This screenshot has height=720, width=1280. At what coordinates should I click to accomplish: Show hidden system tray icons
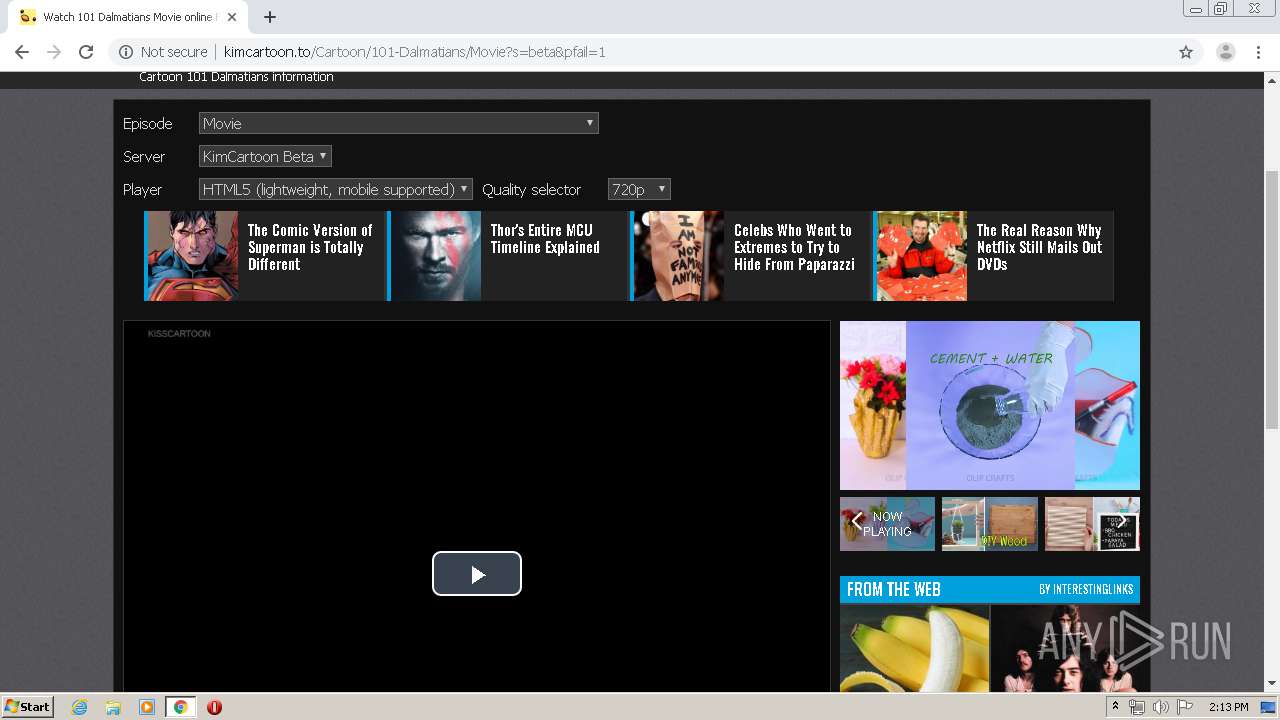1116,707
